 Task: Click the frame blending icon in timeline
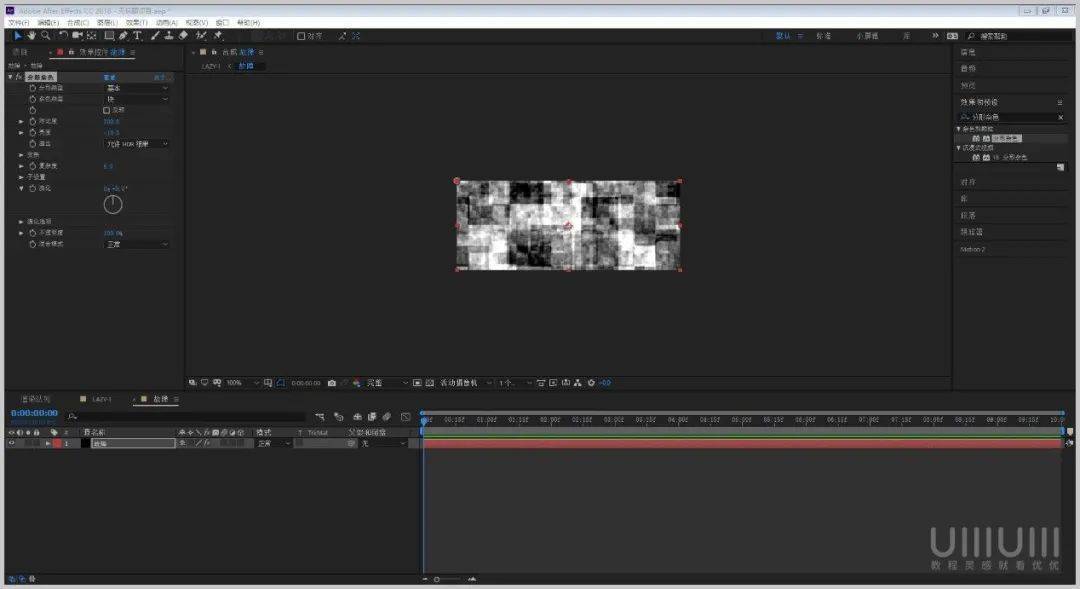point(372,417)
